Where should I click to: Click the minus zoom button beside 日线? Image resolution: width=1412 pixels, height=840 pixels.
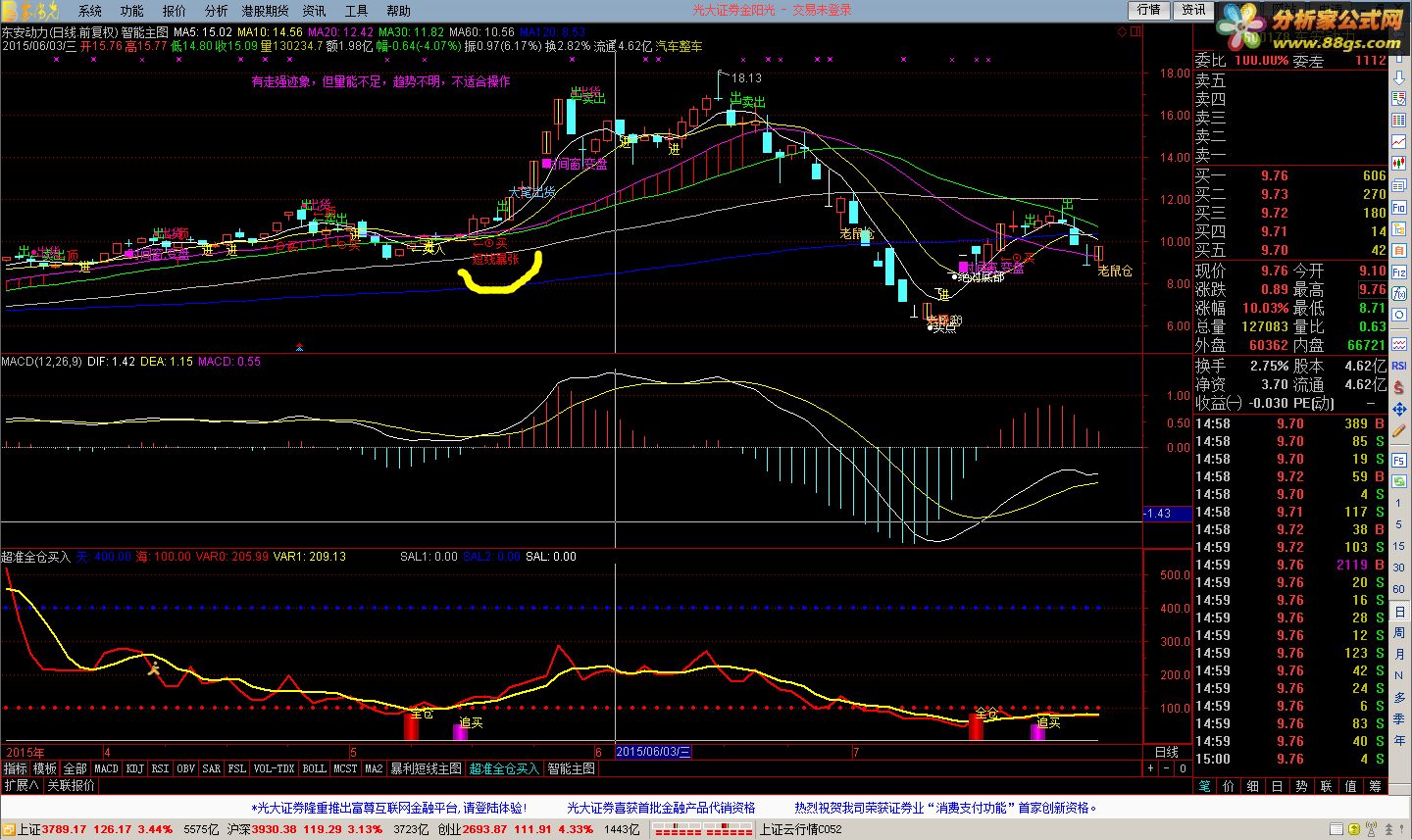[1167, 768]
